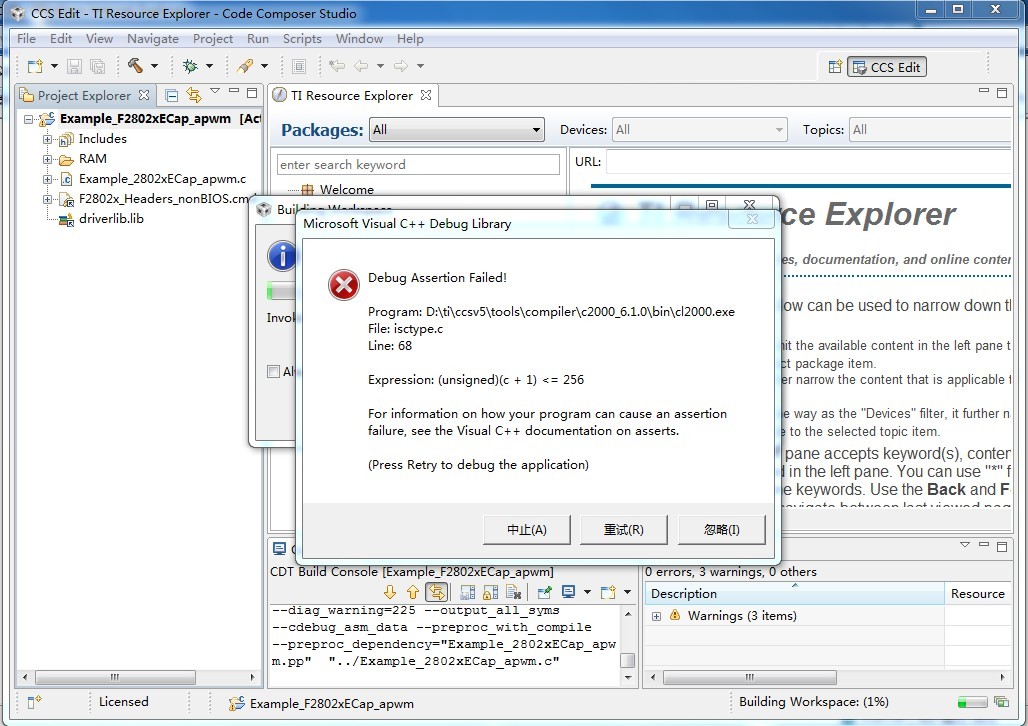Click the URL input field
The image size is (1028, 726).
pyautogui.click(x=808, y=162)
